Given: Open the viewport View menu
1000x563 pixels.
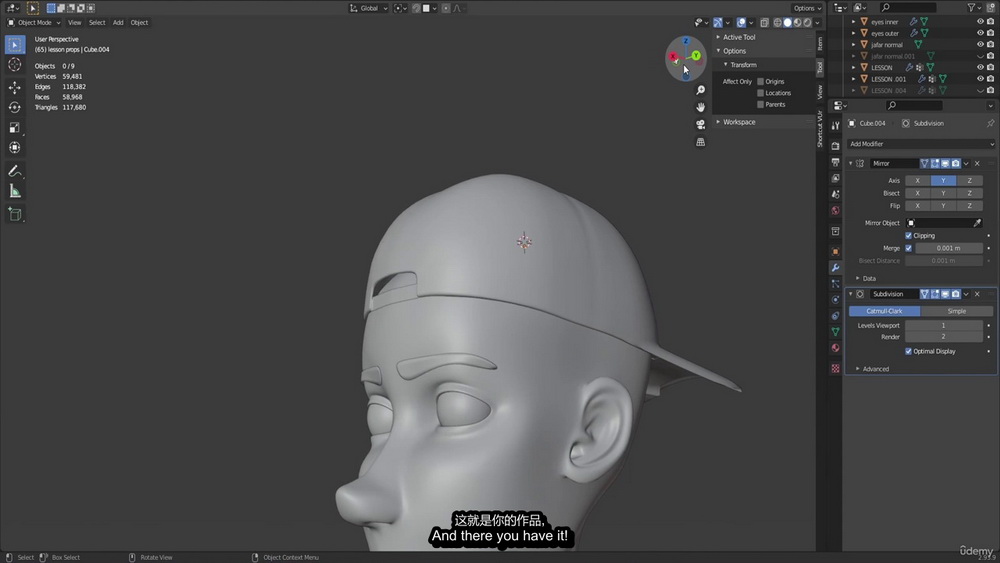Looking at the screenshot, I should point(75,22).
